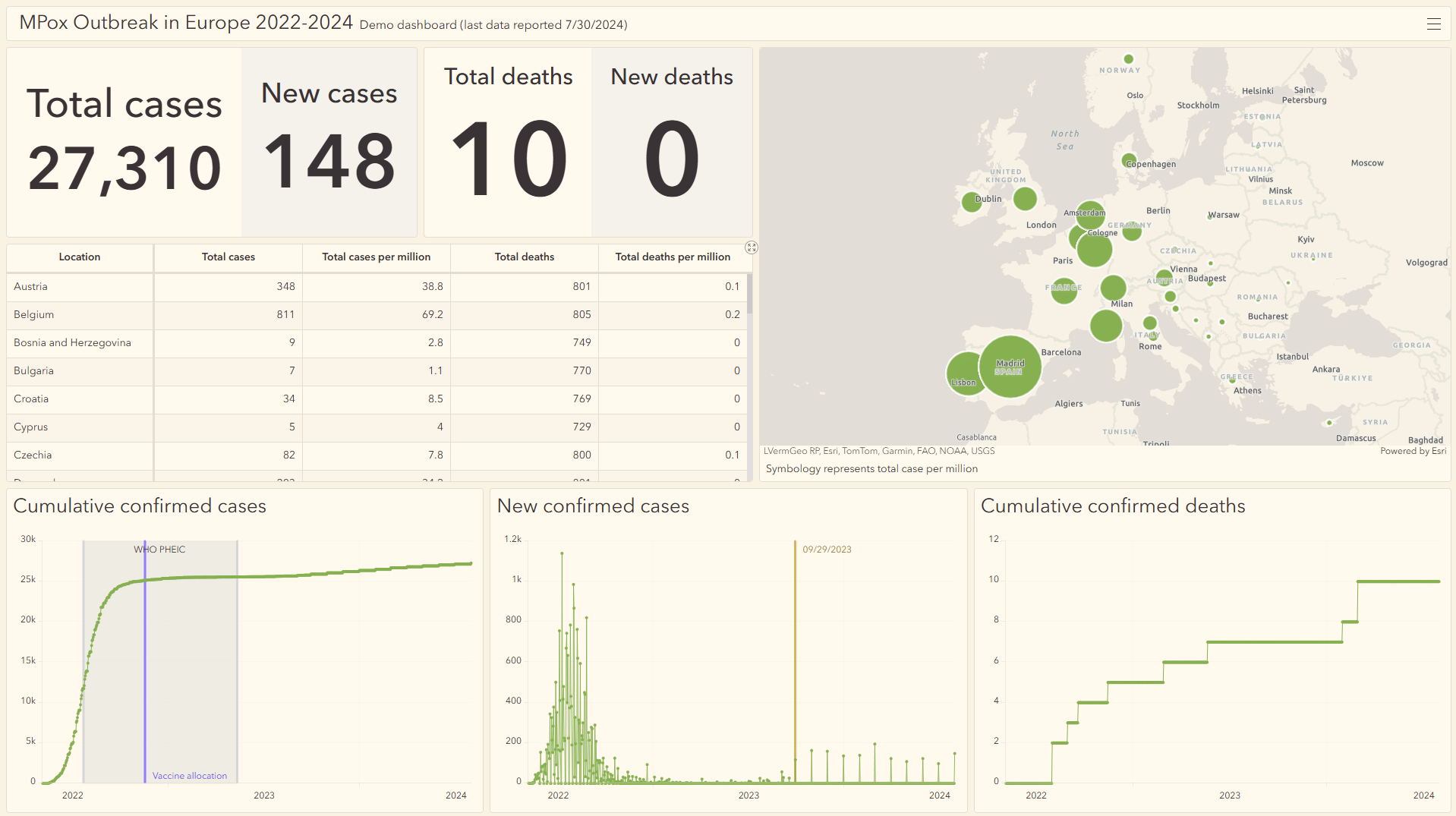Open the Powered by Esri link
The height and width of the screenshot is (816, 1456).
click(1413, 451)
